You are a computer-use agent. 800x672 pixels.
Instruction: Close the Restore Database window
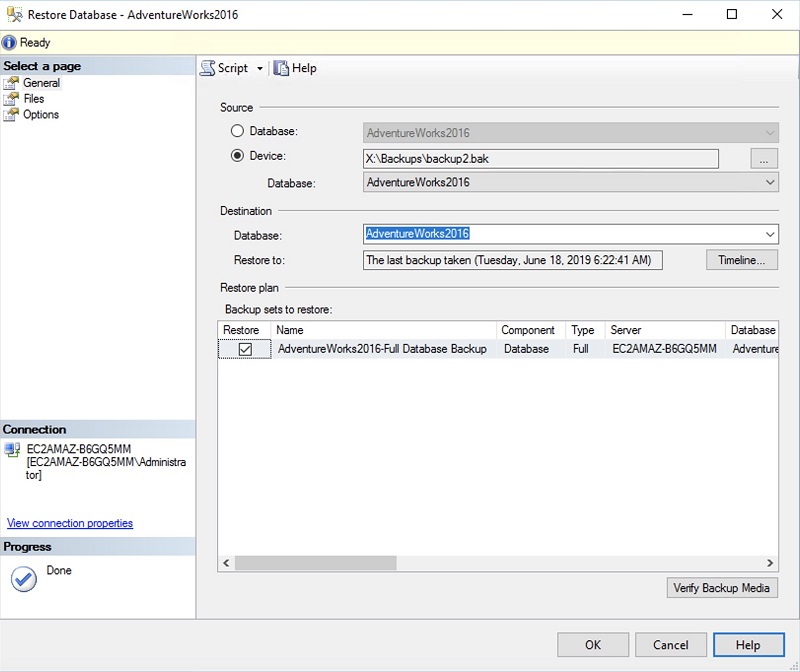tap(777, 14)
